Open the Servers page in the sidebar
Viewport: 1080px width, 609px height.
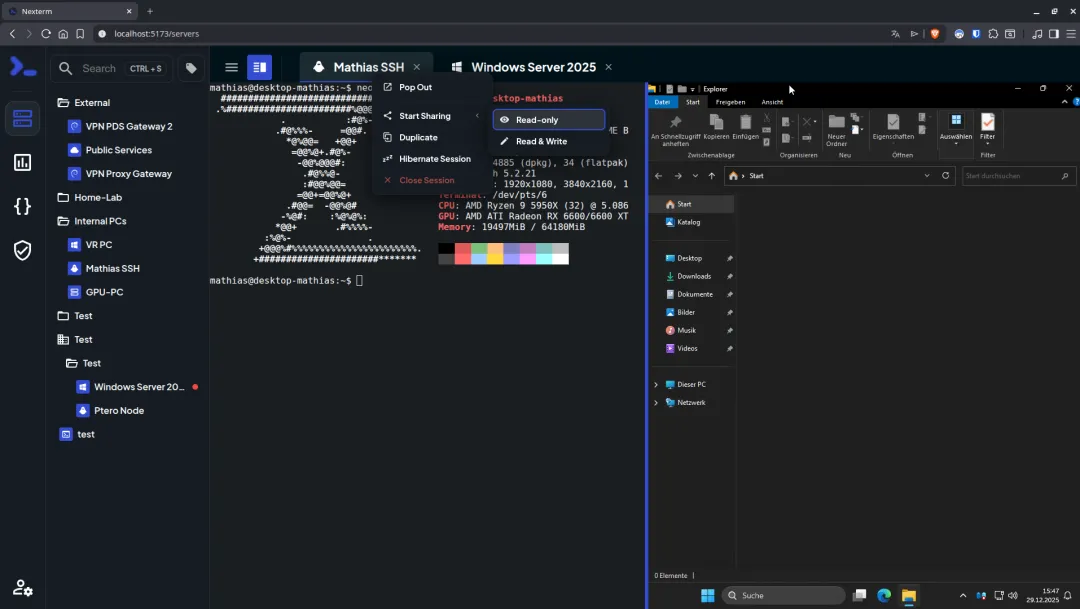tap(22, 118)
